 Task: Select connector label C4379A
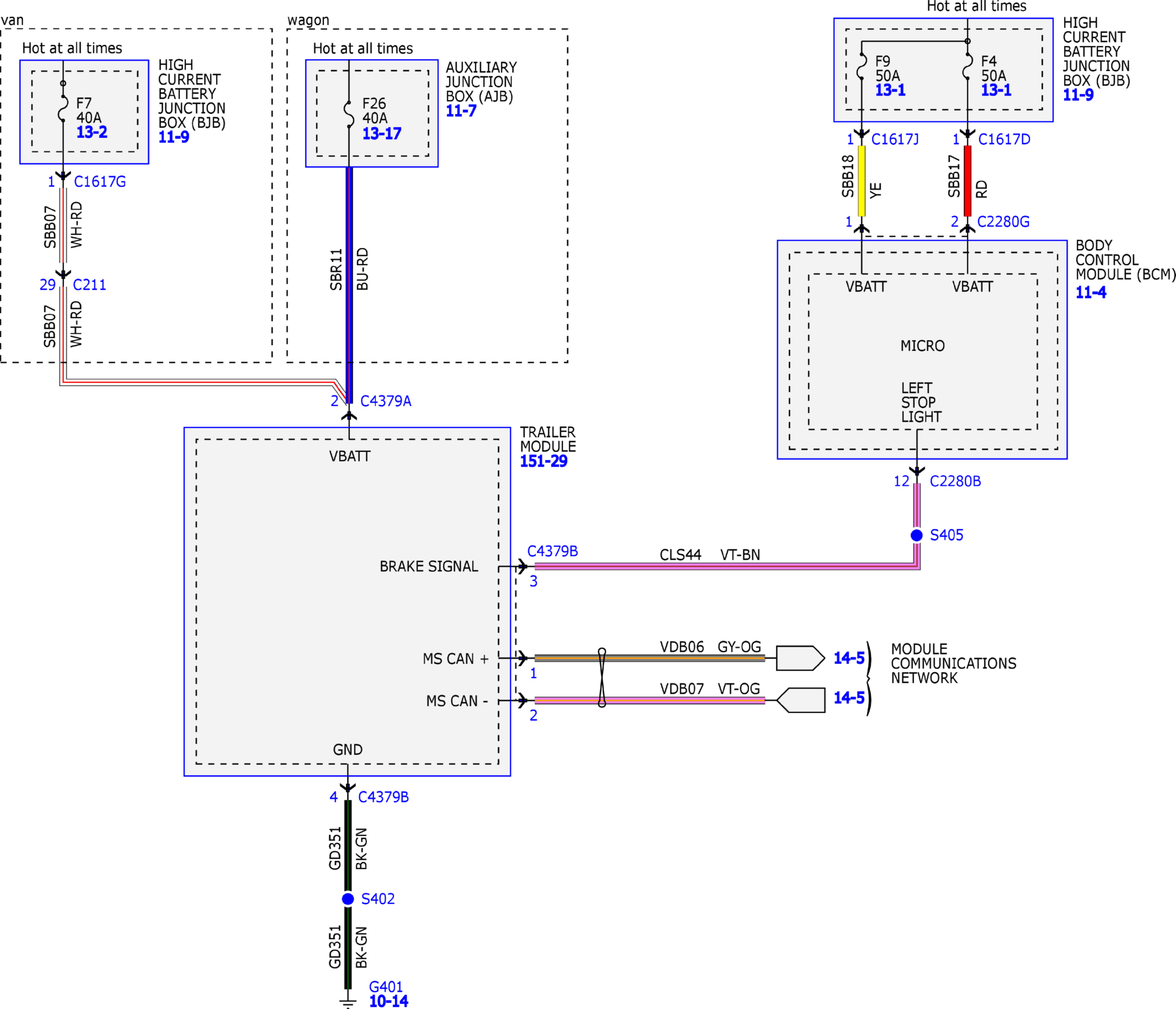pyautogui.click(x=386, y=401)
